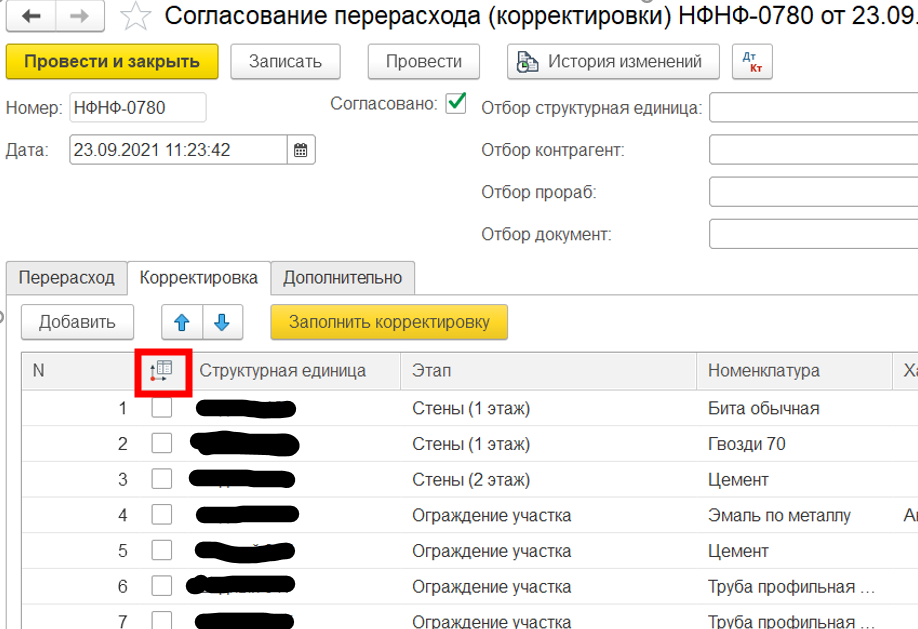
Task: Open the Отбор прораб field
Action: click(812, 192)
